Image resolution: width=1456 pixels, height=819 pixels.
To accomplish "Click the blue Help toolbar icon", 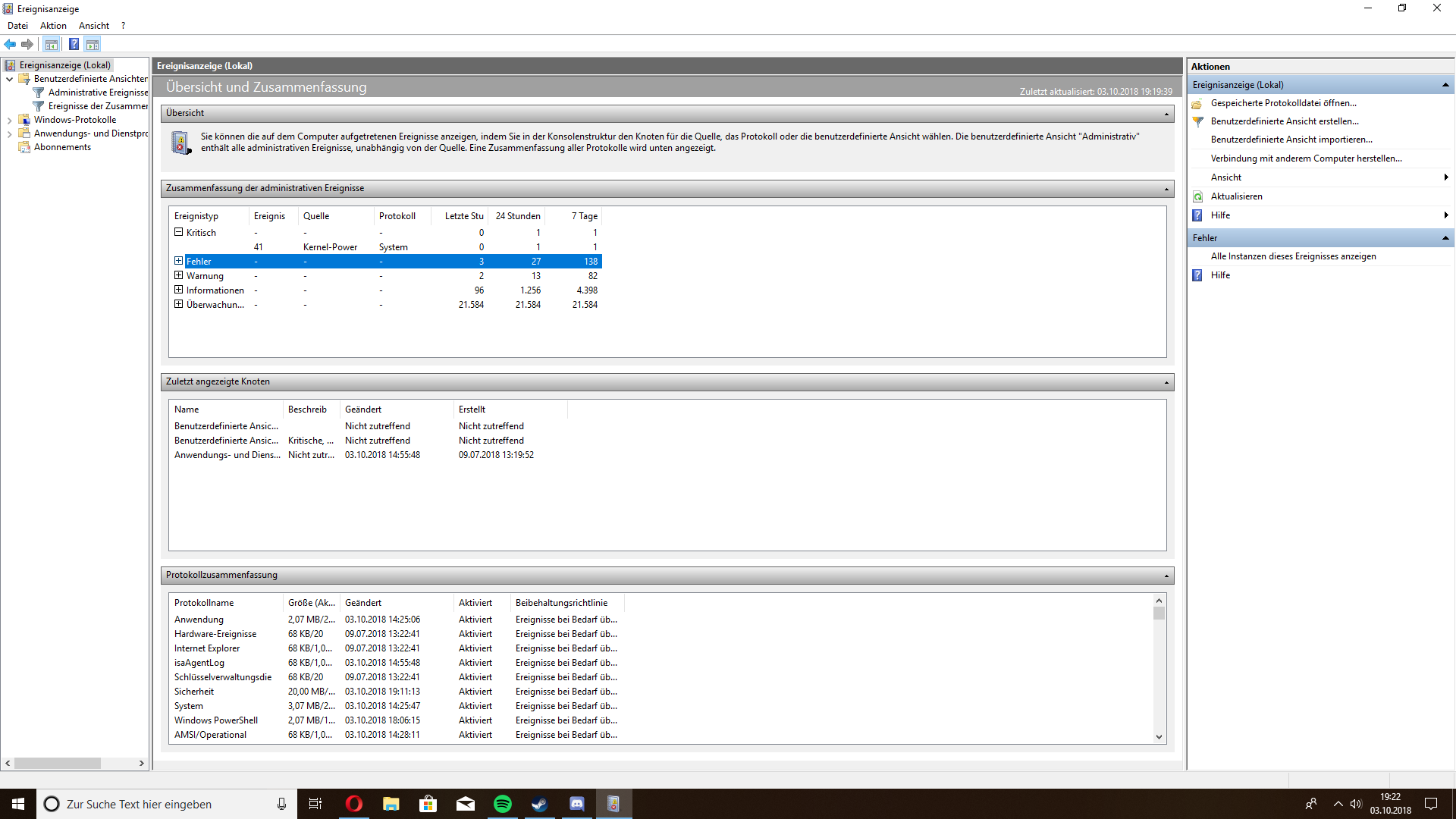I will 74,44.
